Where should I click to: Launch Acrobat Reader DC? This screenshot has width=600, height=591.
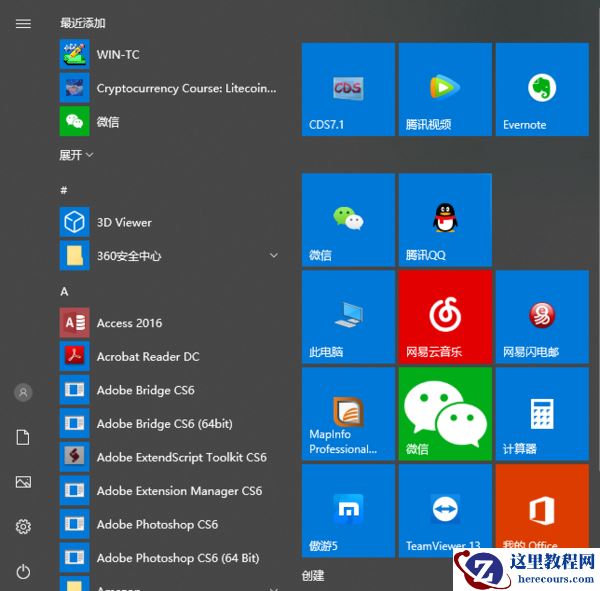[168, 356]
